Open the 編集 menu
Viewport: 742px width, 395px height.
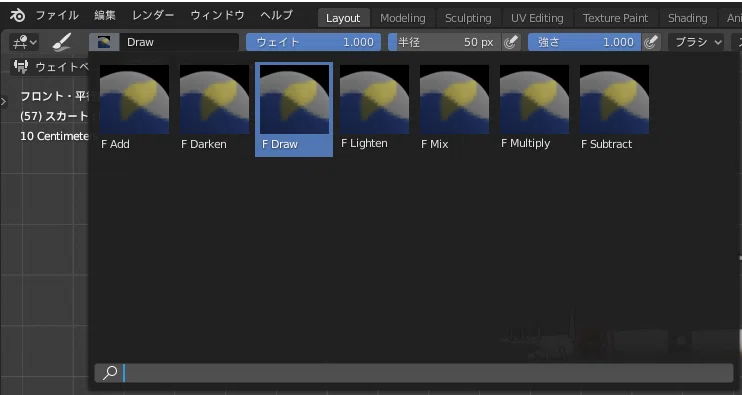click(x=105, y=16)
